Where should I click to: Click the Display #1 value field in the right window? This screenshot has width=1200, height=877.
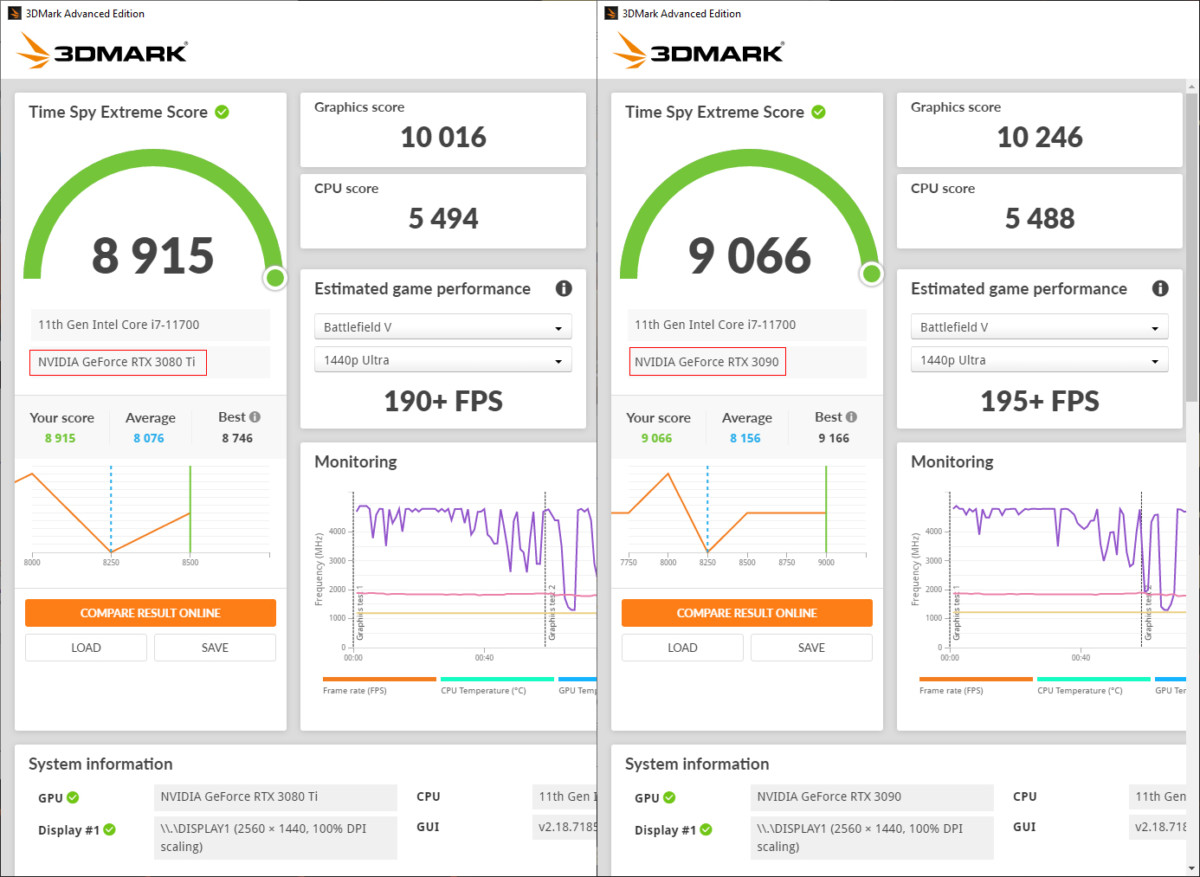tap(873, 838)
